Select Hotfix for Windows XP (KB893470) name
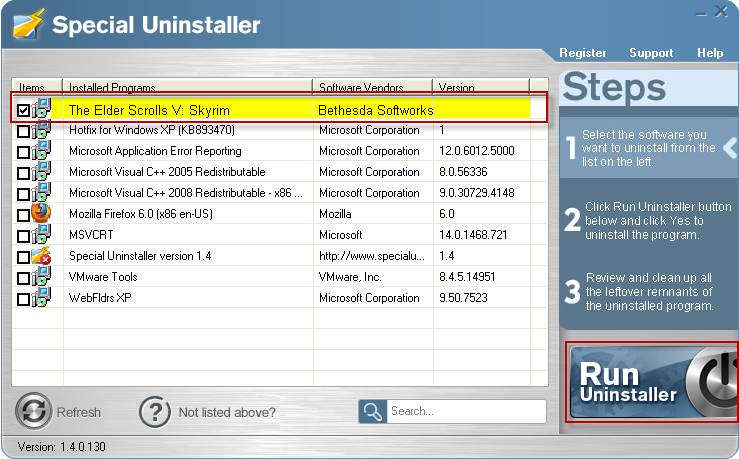This screenshot has height=459, width=739. click(152, 130)
